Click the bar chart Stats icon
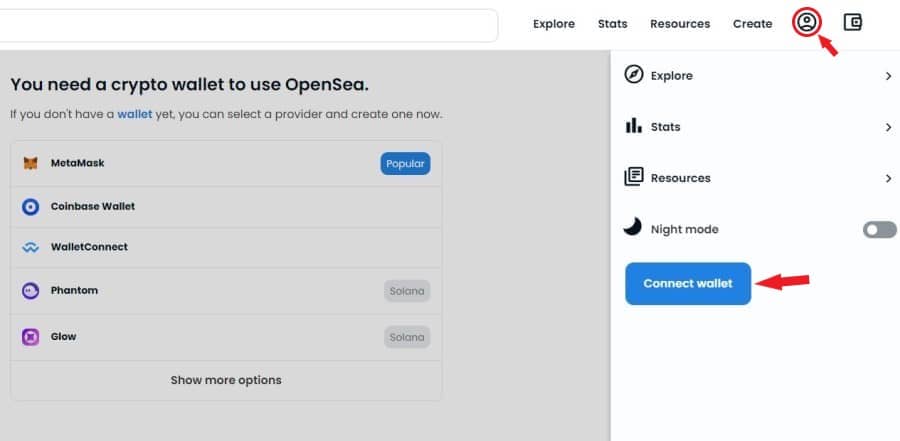 [x=634, y=126]
